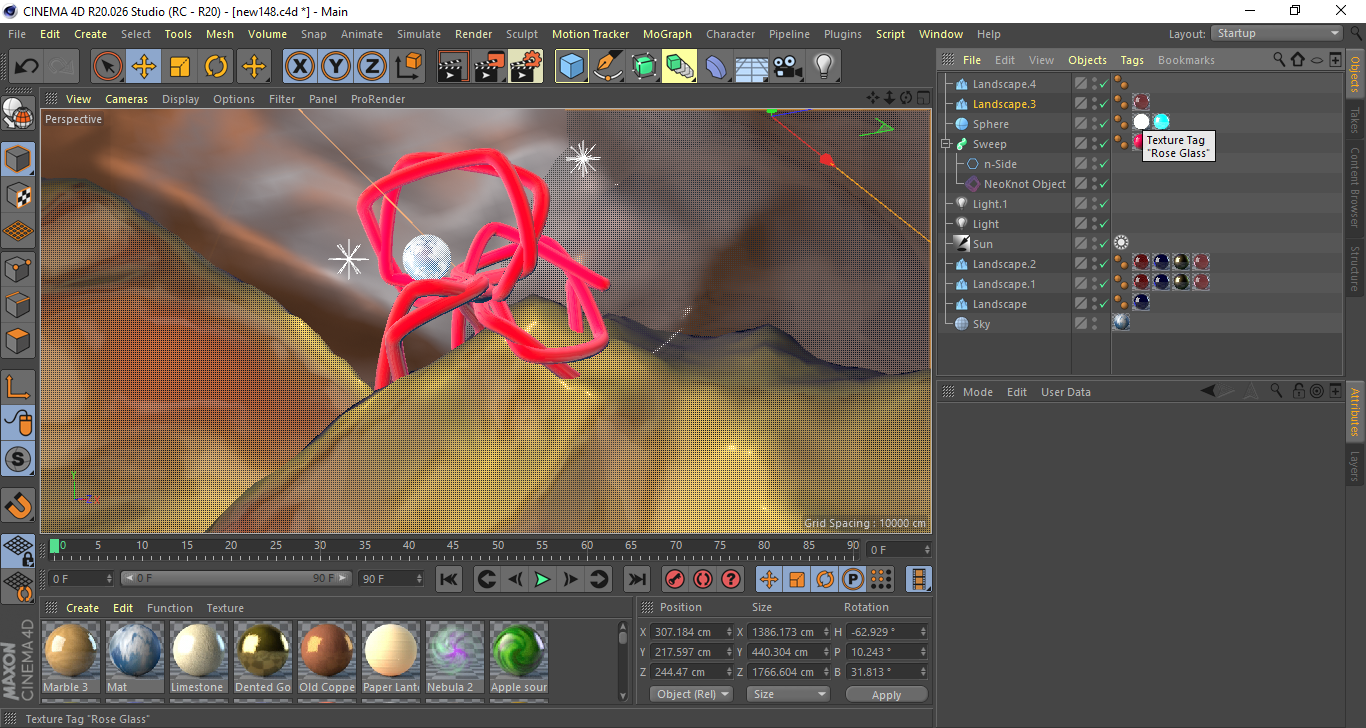
Task: Open the Layout dropdown showing Startup
Action: click(1277, 33)
